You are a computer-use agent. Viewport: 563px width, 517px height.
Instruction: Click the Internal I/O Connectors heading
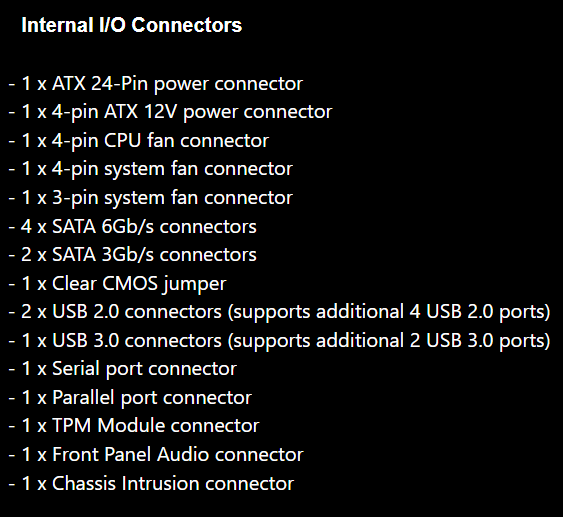pos(131,25)
